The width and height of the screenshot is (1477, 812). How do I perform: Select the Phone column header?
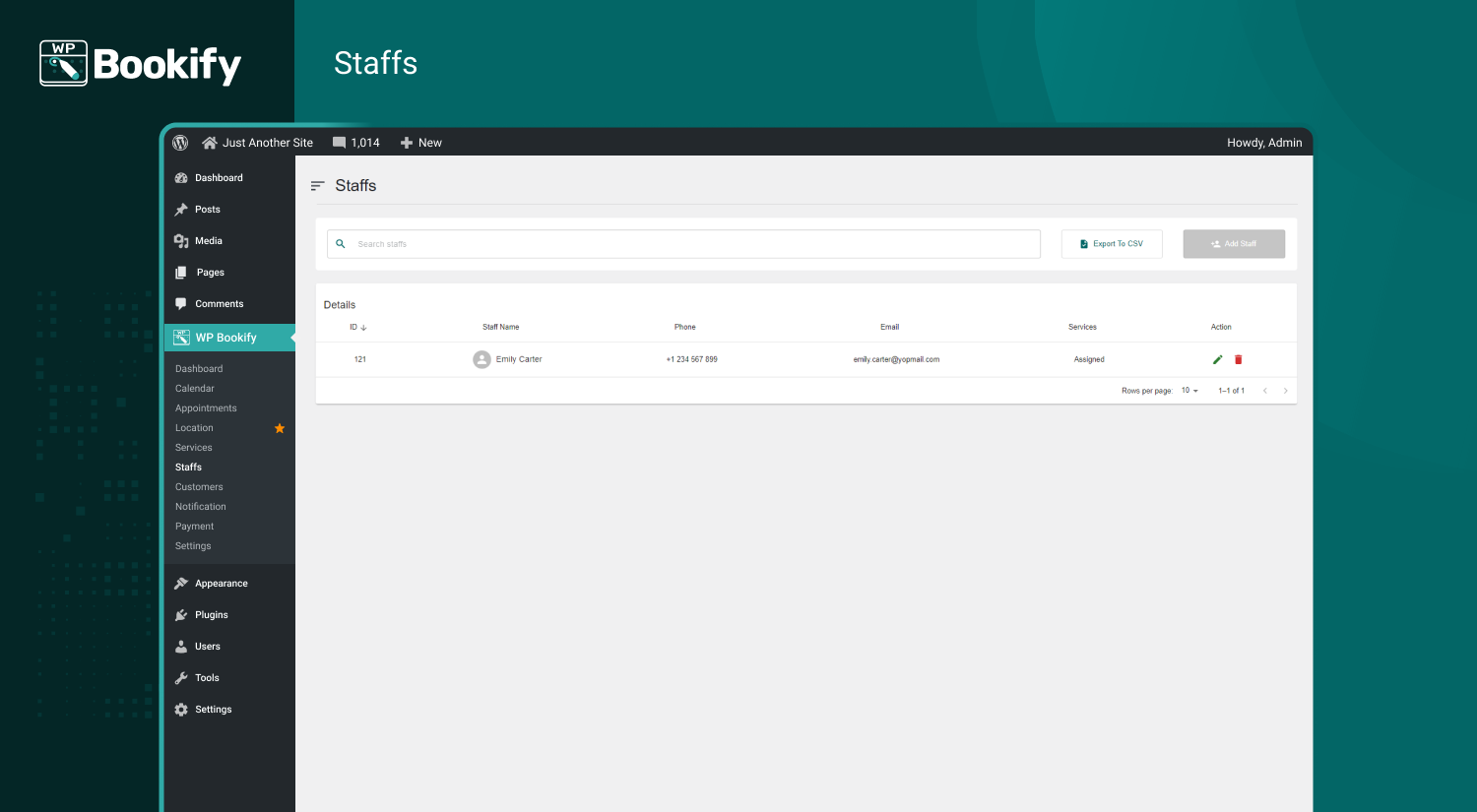pos(684,326)
